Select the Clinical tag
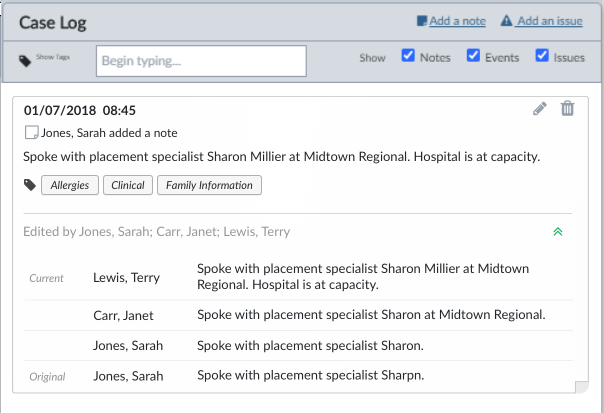This screenshot has width=604, height=413. point(128,185)
